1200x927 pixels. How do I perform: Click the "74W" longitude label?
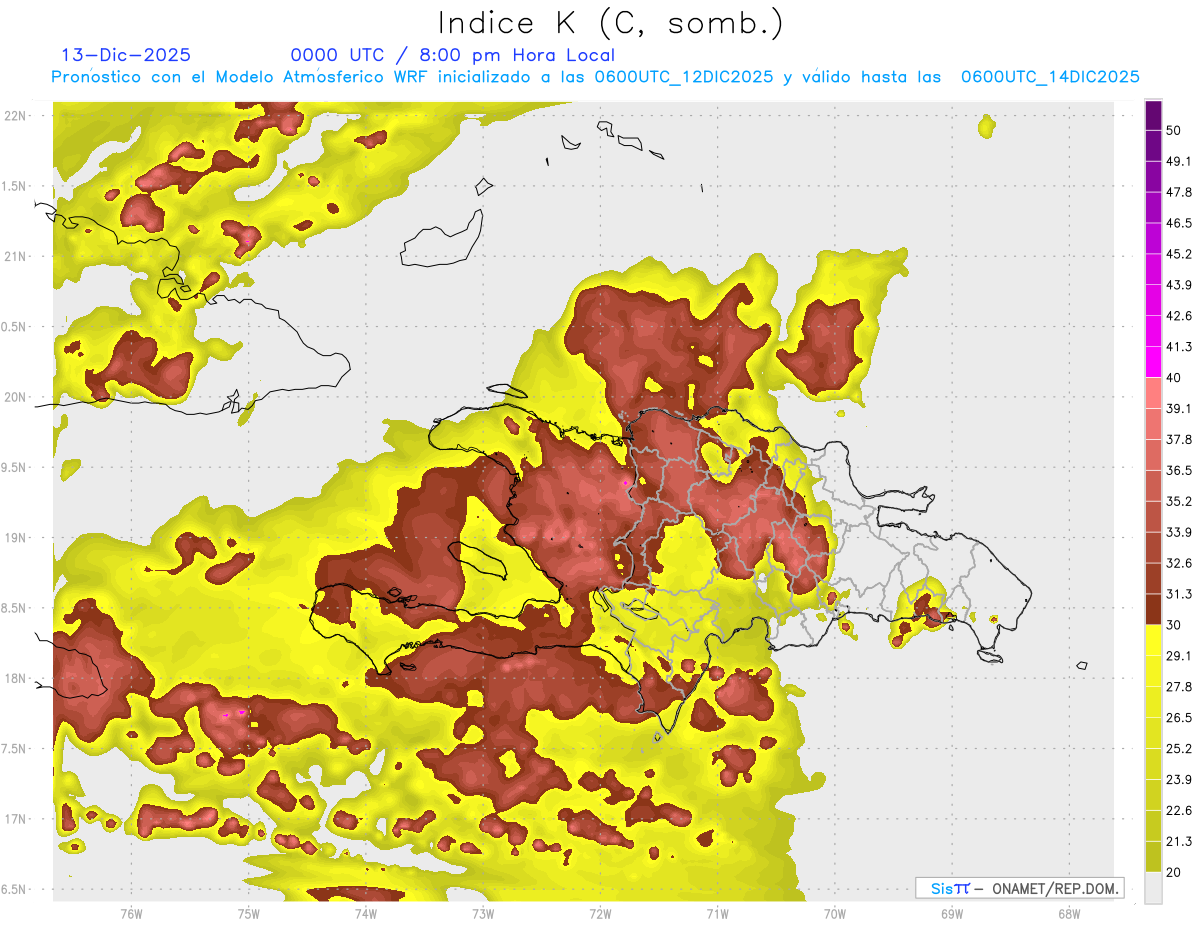(366, 913)
